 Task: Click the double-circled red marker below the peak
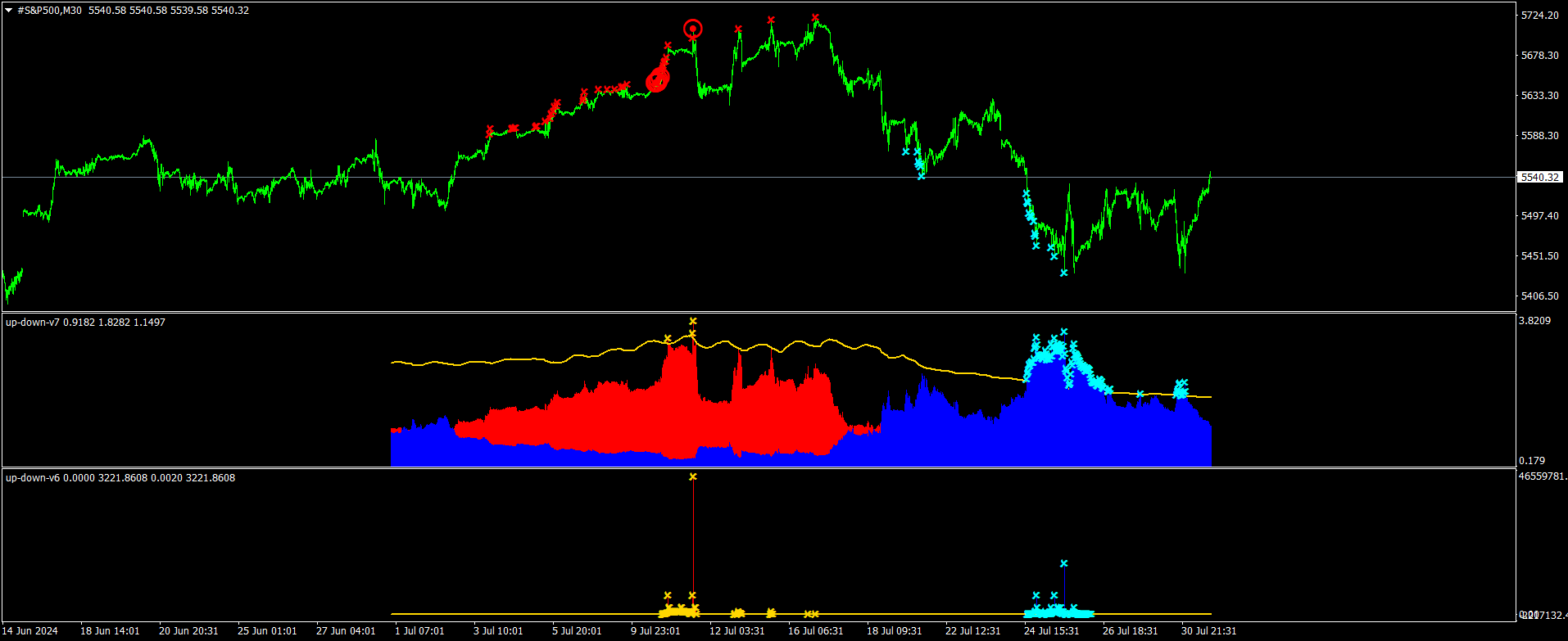pos(657,80)
